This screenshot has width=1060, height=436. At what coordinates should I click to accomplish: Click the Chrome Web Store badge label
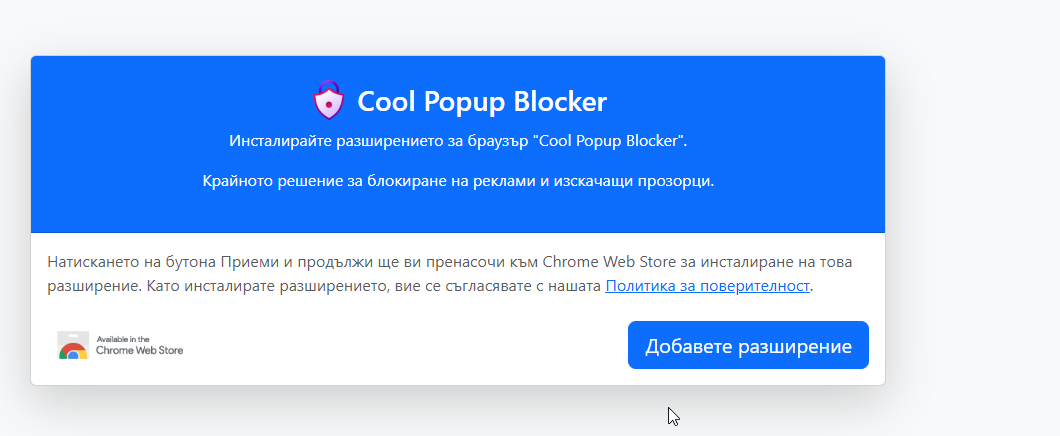click(x=139, y=350)
